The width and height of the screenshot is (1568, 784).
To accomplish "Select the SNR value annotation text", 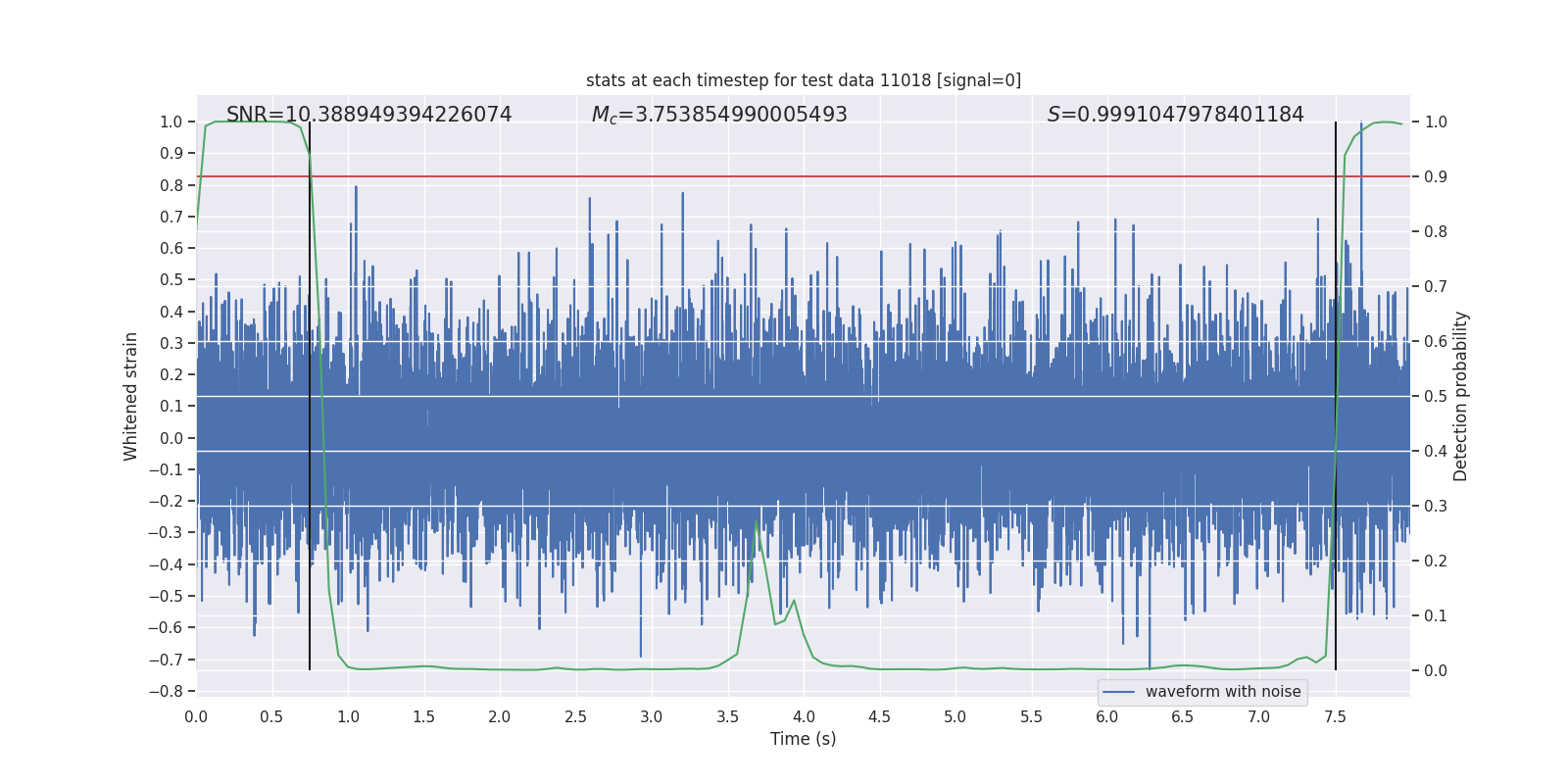I will coord(368,115).
